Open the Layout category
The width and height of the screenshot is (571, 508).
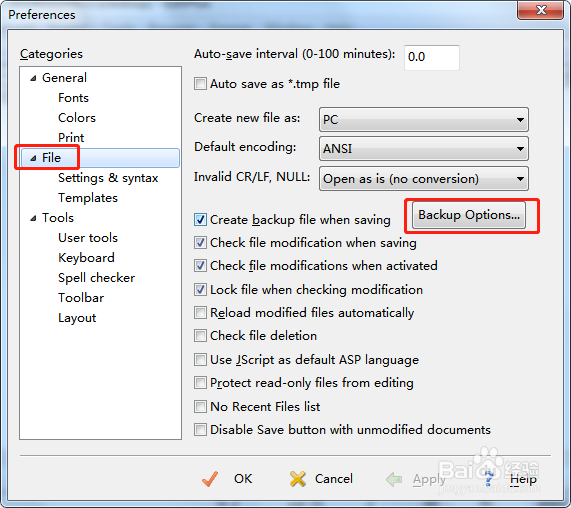click(x=77, y=318)
